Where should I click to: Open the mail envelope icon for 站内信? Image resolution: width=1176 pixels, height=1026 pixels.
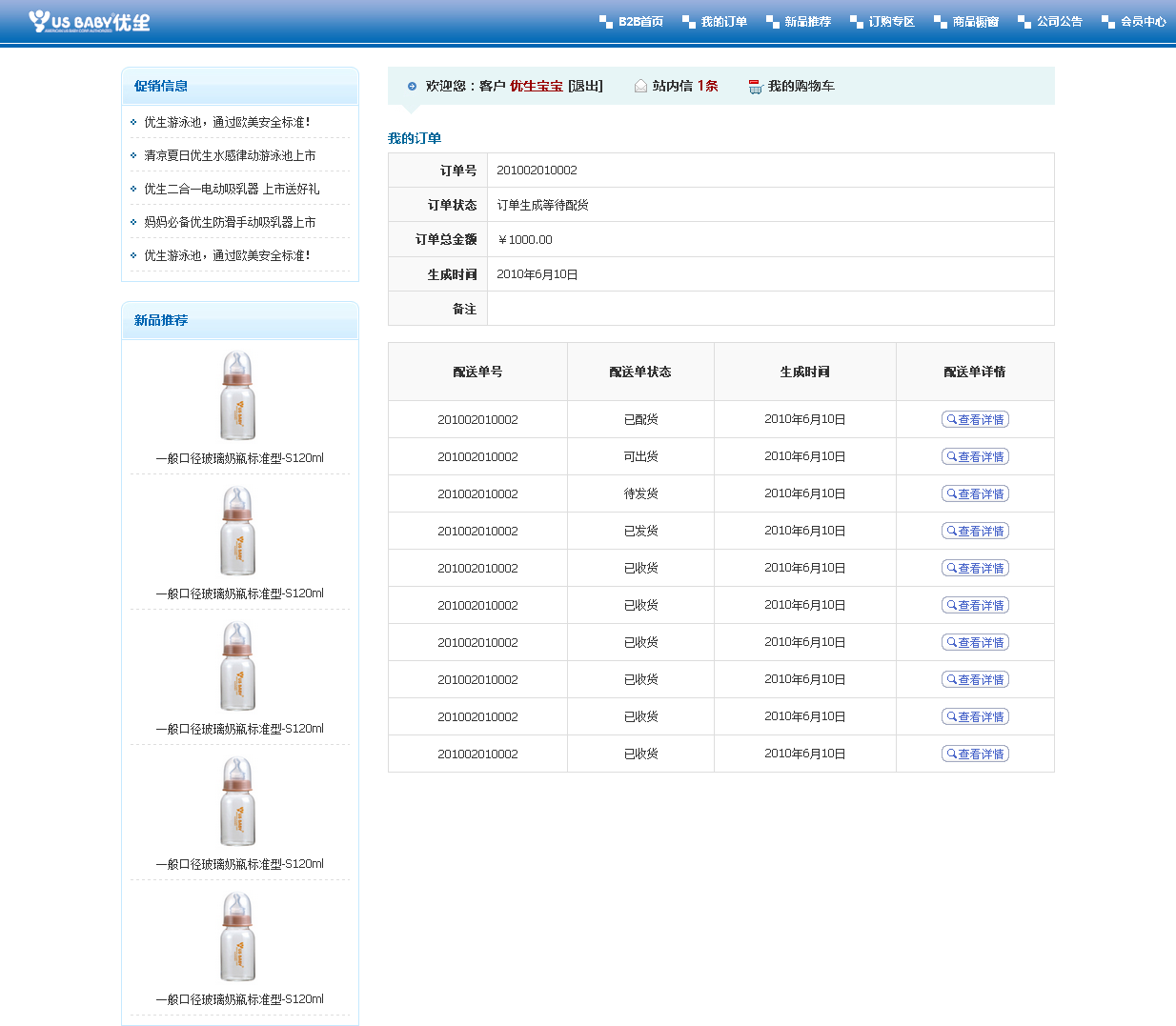pyautogui.click(x=640, y=87)
